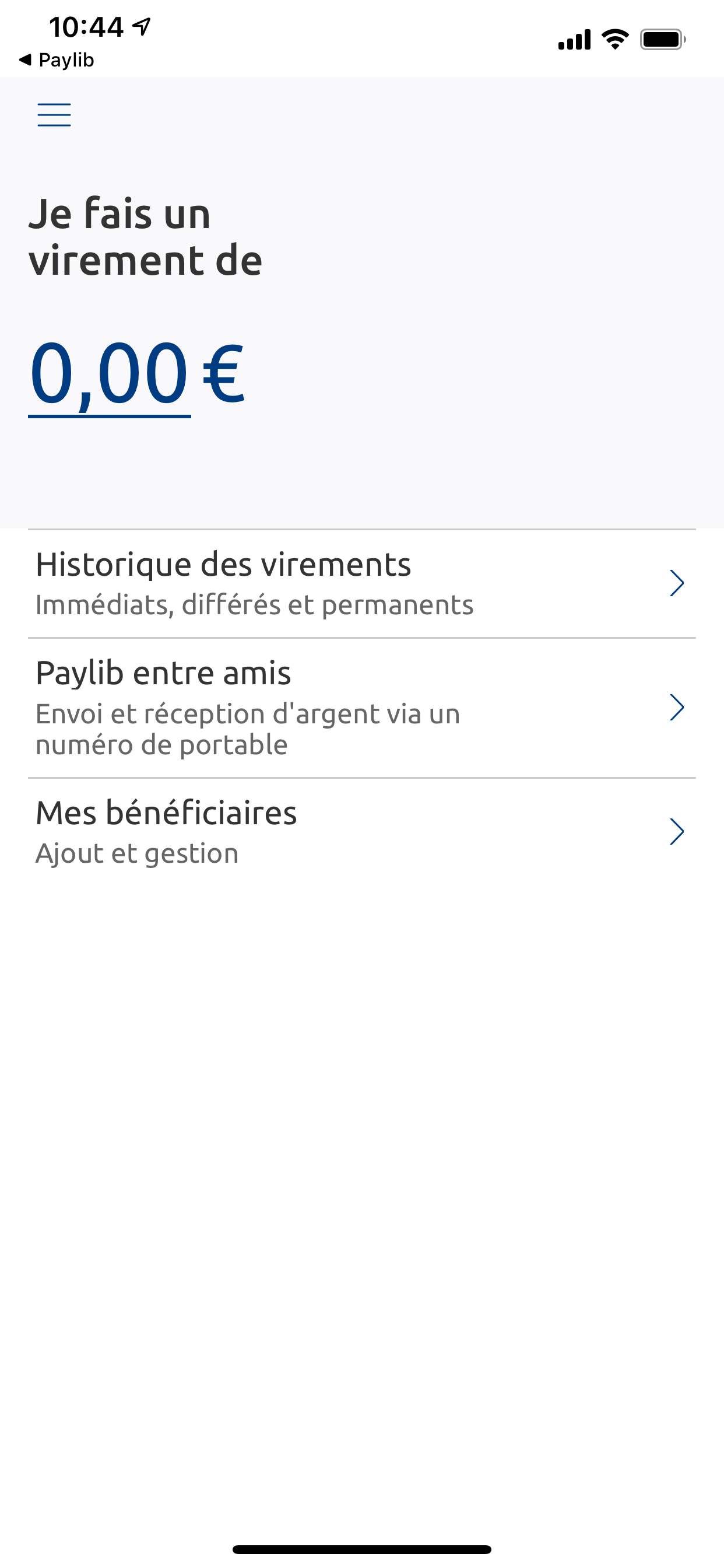
Task: Go to Mes bénéficiaires
Action: pos(166,813)
